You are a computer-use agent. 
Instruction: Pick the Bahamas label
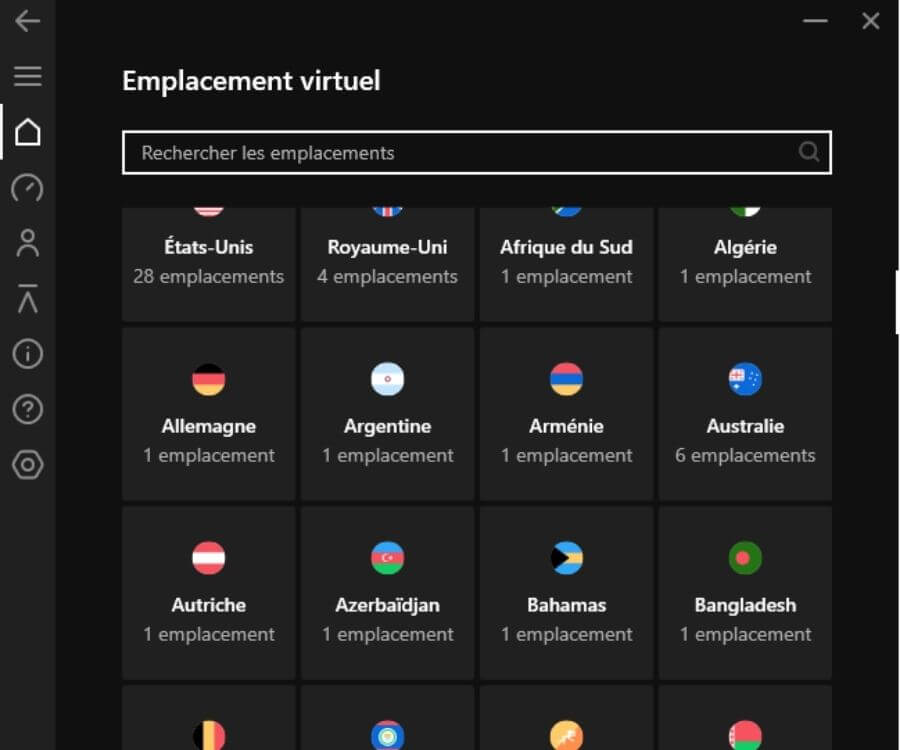click(x=567, y=605)
